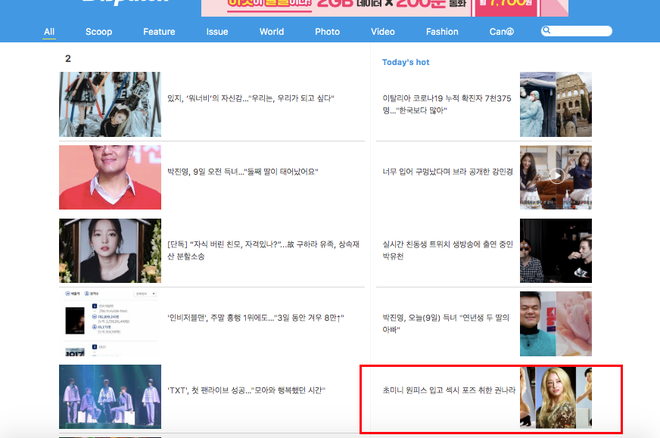Open the Can@ section
This screenshot has height=438, width=660.
501,32
